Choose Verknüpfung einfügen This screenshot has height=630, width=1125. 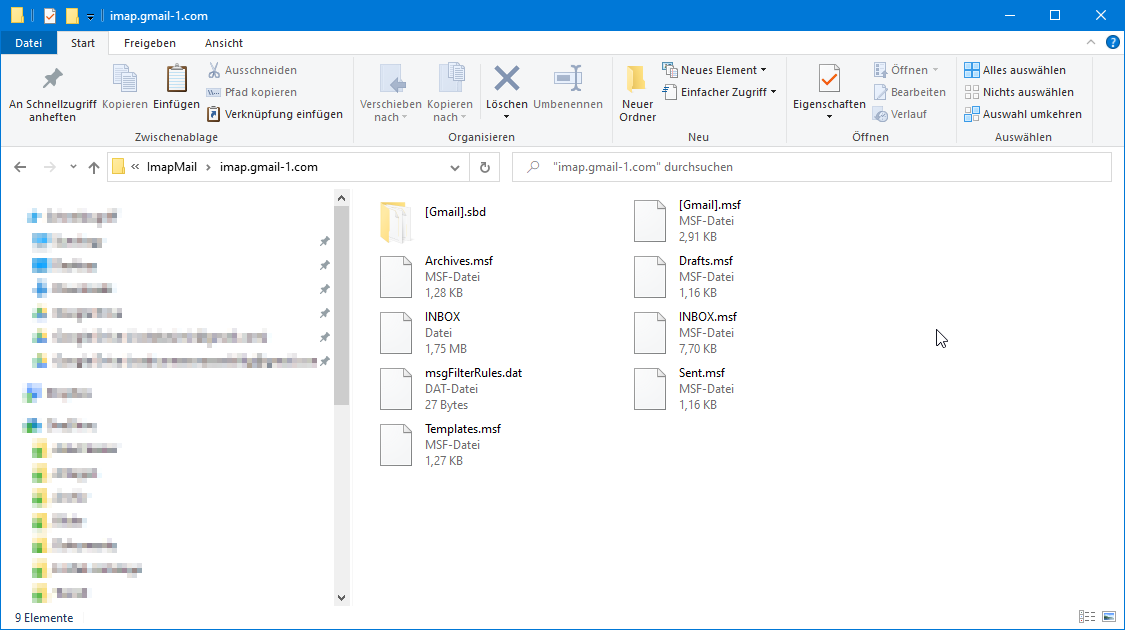point(274,114)
